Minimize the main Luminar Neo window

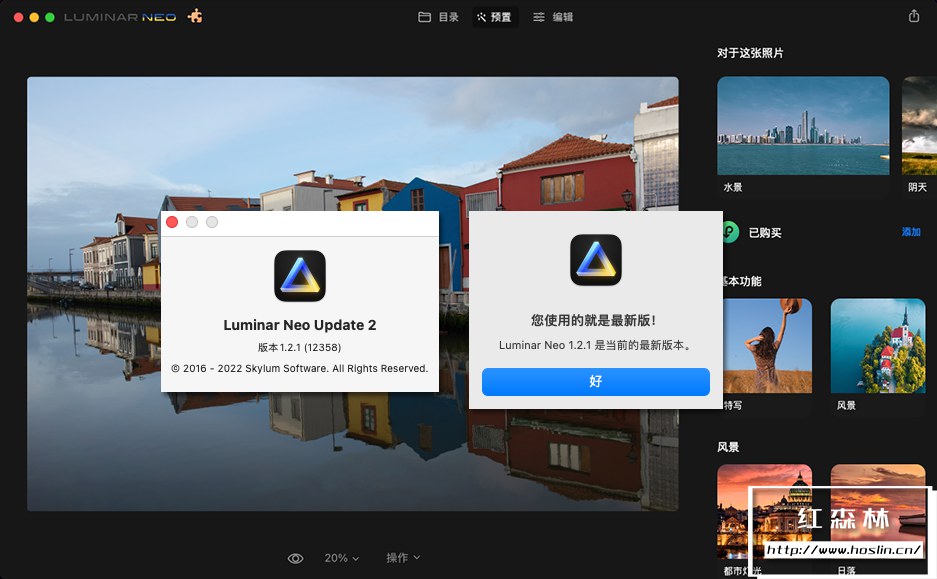(x=34, y=17)
